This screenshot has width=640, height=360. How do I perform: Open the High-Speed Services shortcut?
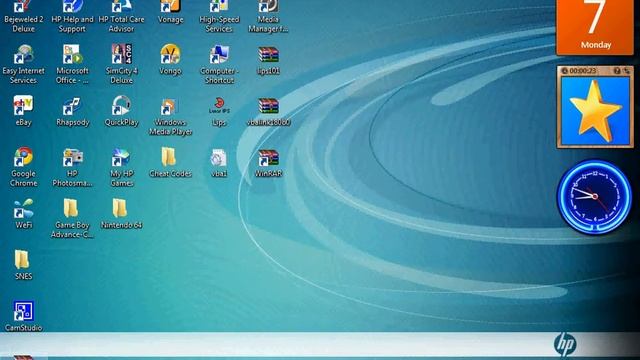pyautogui.click(x=219, y=16)
